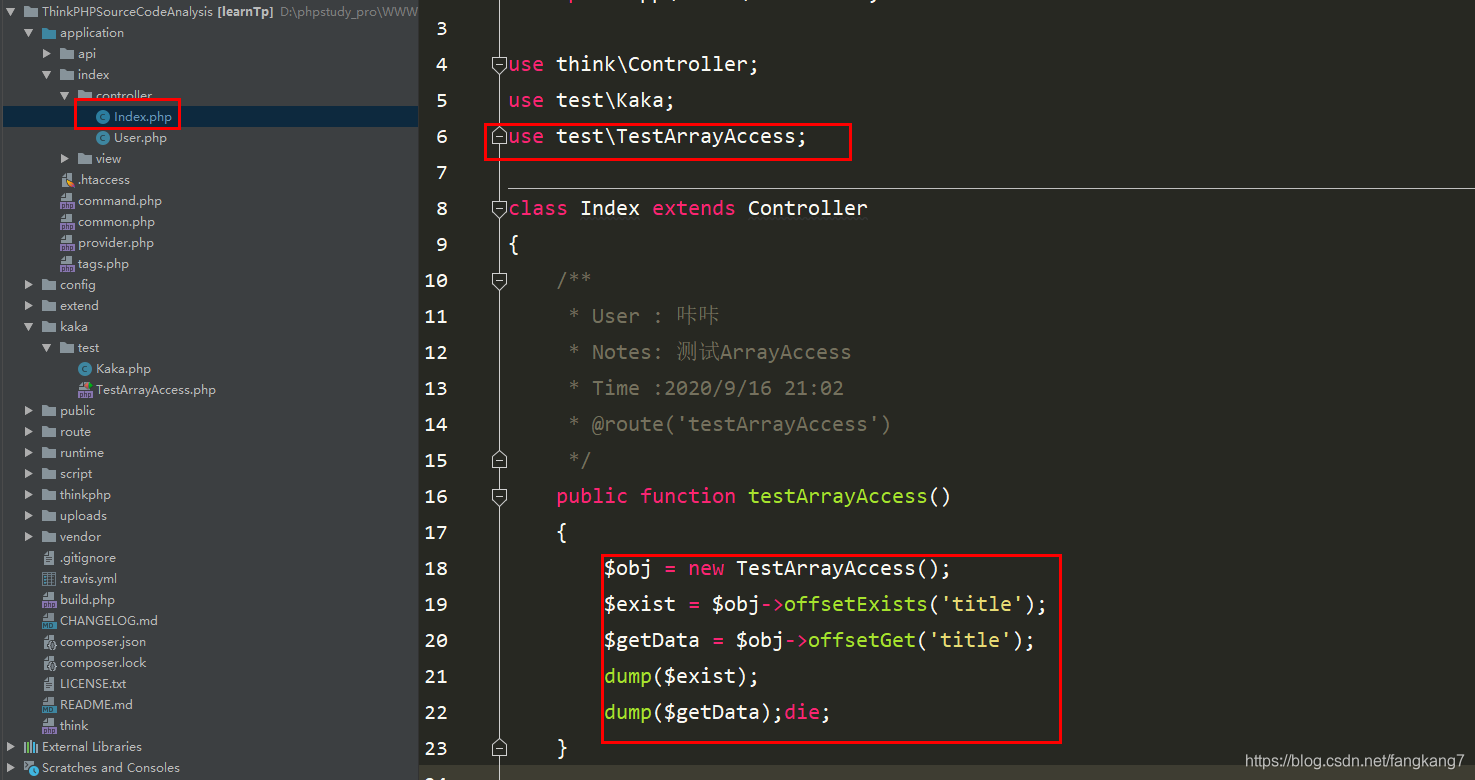Screen dimensions: 1475x780
Task: Click 'new' keyword on line 18
Action: pyautogui.click(x=706, y=569)
